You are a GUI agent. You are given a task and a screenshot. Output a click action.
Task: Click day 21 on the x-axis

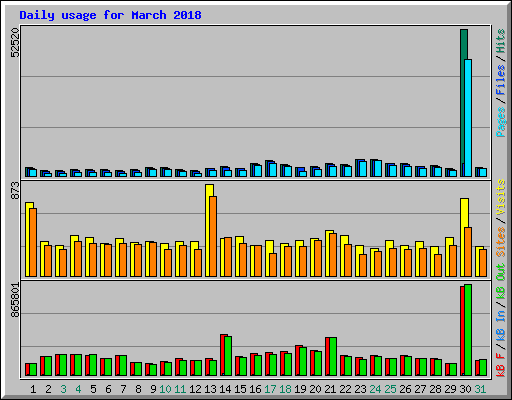[330, 389]
